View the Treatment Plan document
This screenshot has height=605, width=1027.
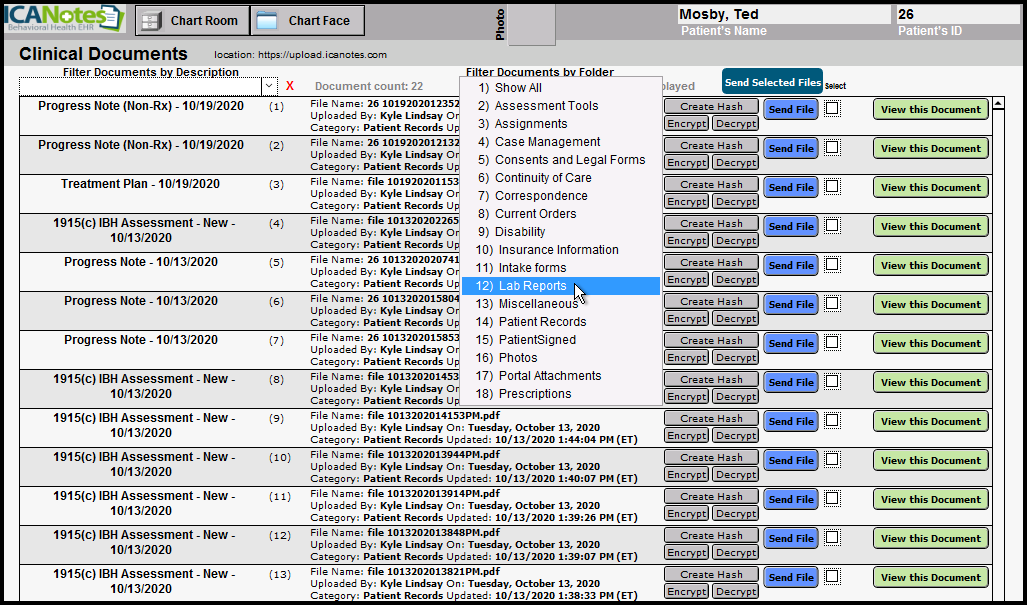pos(930,187)
